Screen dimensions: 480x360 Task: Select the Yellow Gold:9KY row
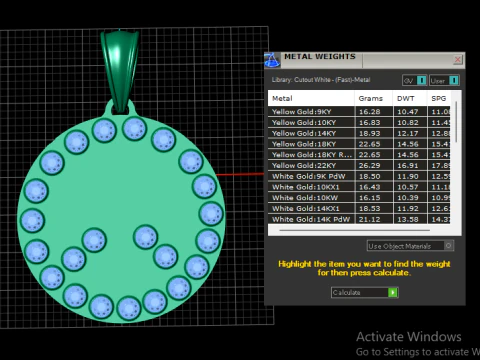tap(359, 112)
